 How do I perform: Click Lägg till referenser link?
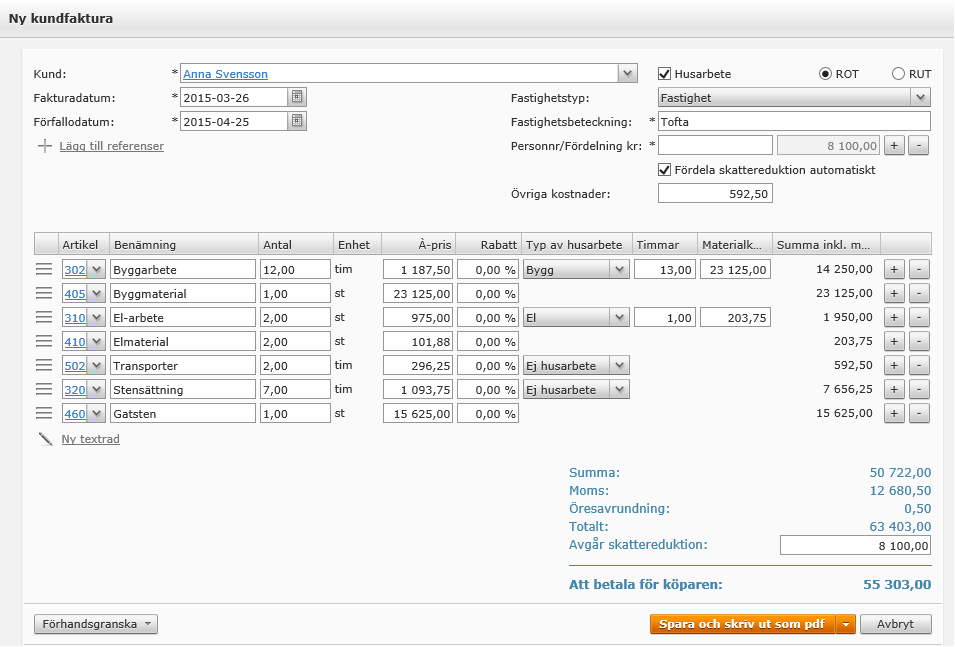click(x=112, y=146)
